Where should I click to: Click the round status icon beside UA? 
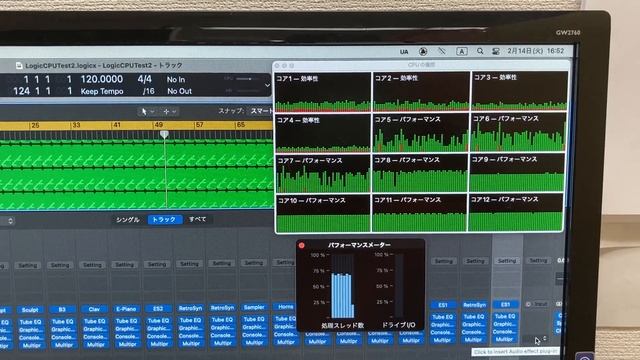(x=423, y=51)
